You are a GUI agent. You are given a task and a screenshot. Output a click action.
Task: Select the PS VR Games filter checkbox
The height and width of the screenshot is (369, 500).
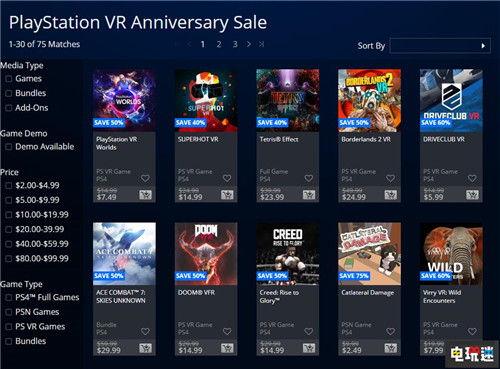click(x=9, y=327)
